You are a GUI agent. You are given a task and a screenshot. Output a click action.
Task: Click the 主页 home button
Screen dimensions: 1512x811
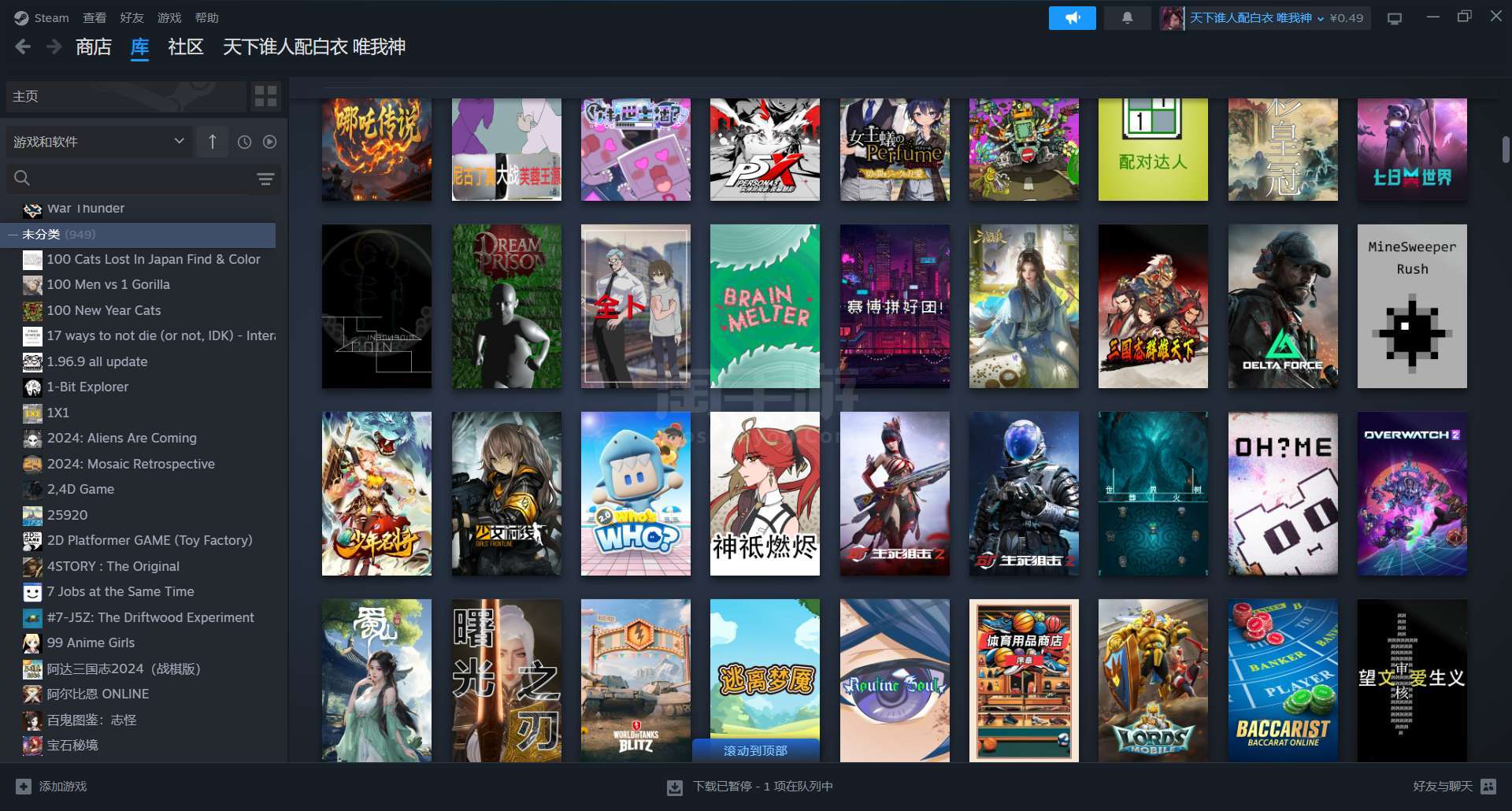click(x=126, y=96)
